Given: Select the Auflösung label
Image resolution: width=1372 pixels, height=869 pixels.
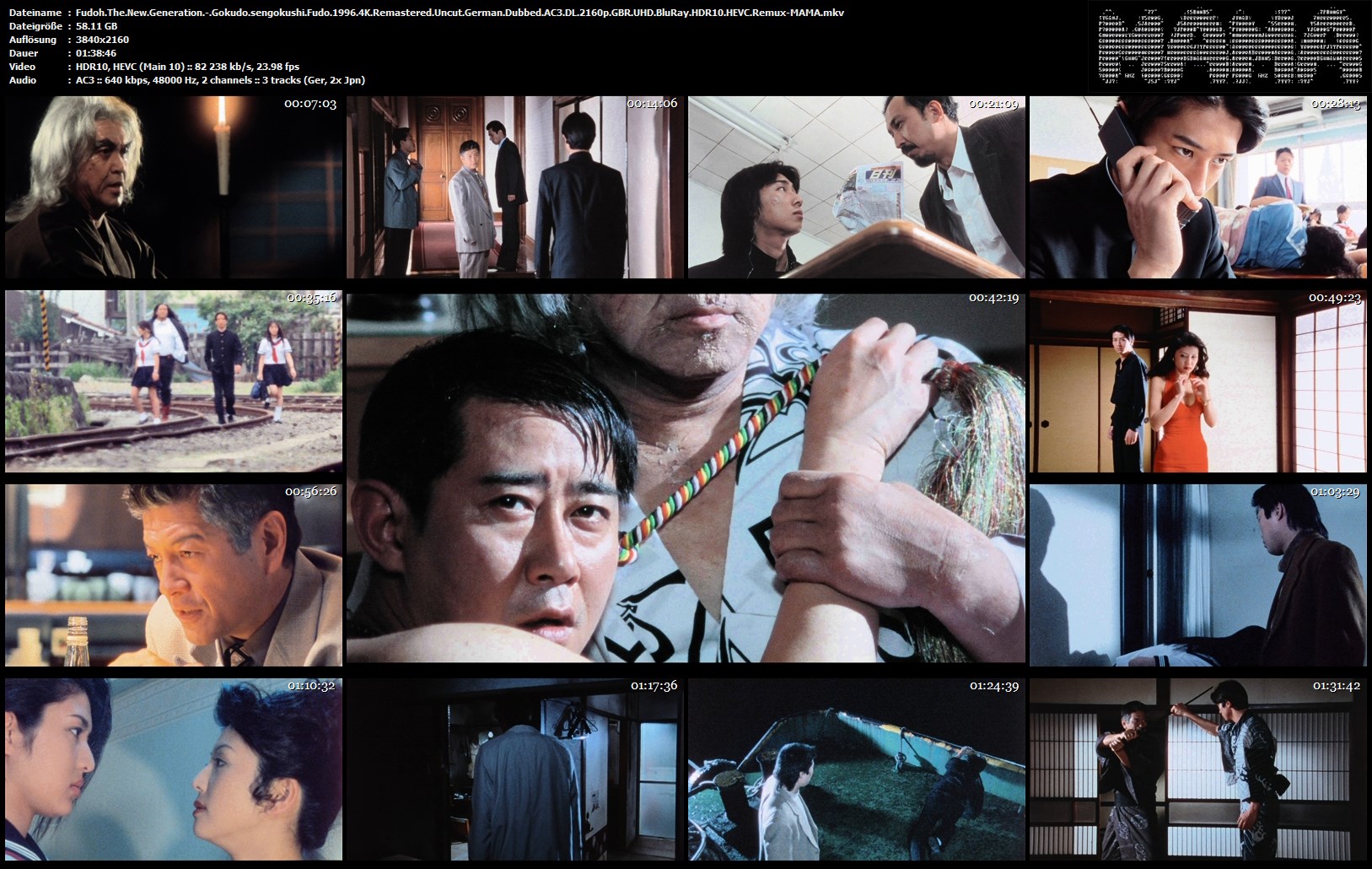Looking at the screenshot, I should click(x=33, y=40).
